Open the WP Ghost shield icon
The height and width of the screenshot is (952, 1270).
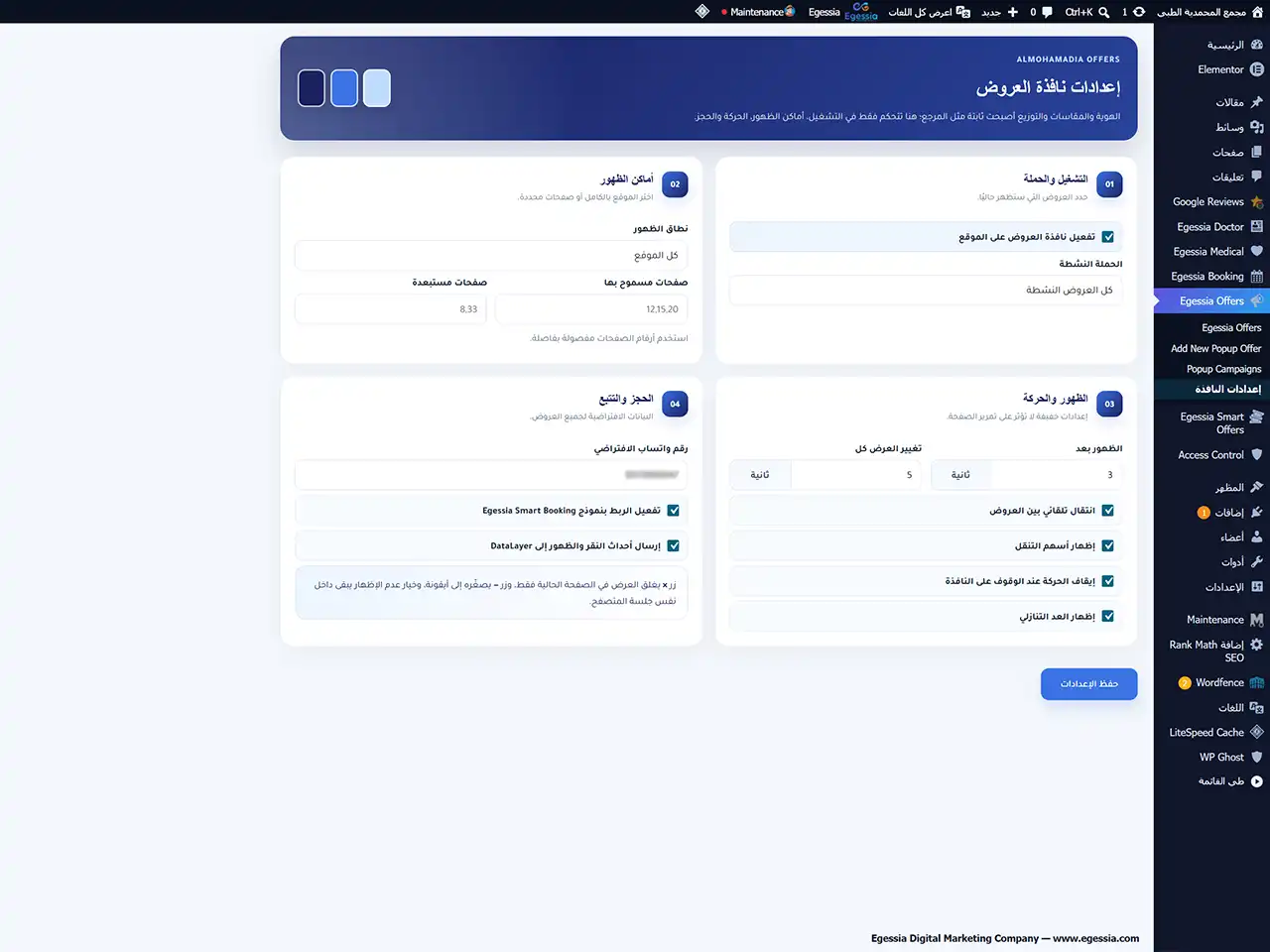point(1257,757)
